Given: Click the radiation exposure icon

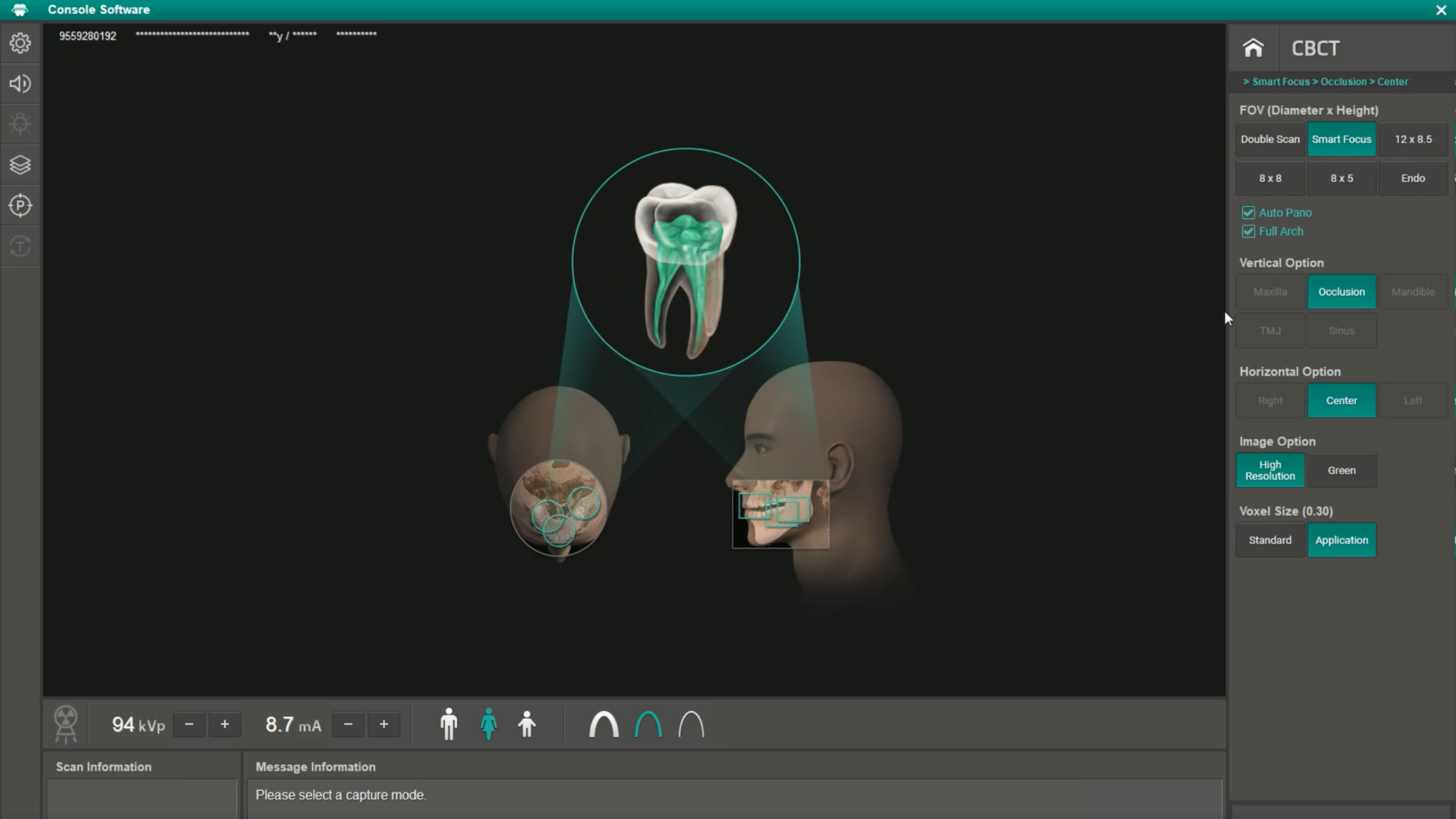Looking at the screenshot, I should (66, 723).
